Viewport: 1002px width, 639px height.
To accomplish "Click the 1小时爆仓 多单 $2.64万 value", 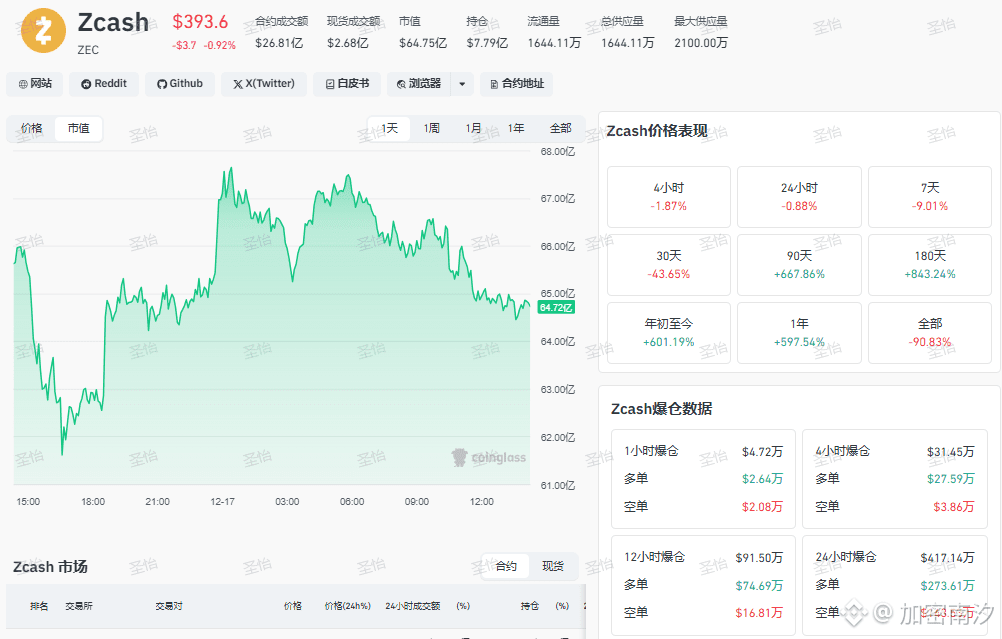I will [762, 479].
